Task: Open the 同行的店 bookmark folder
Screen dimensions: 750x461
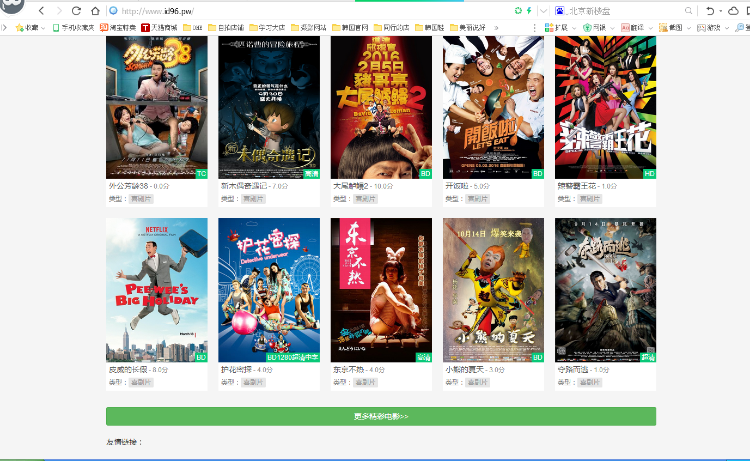Action: coord(391,28)
